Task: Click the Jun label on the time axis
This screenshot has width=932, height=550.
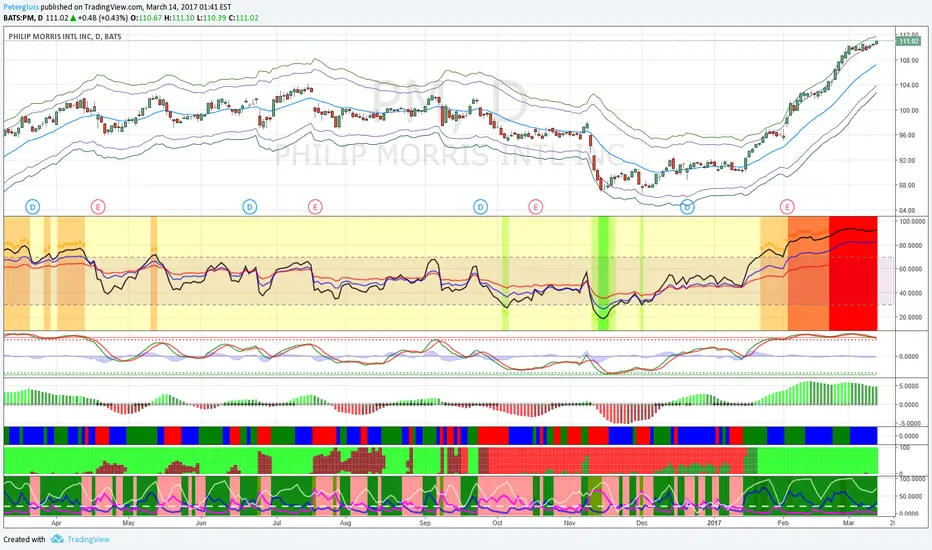Action: click(x=201, y=523)
